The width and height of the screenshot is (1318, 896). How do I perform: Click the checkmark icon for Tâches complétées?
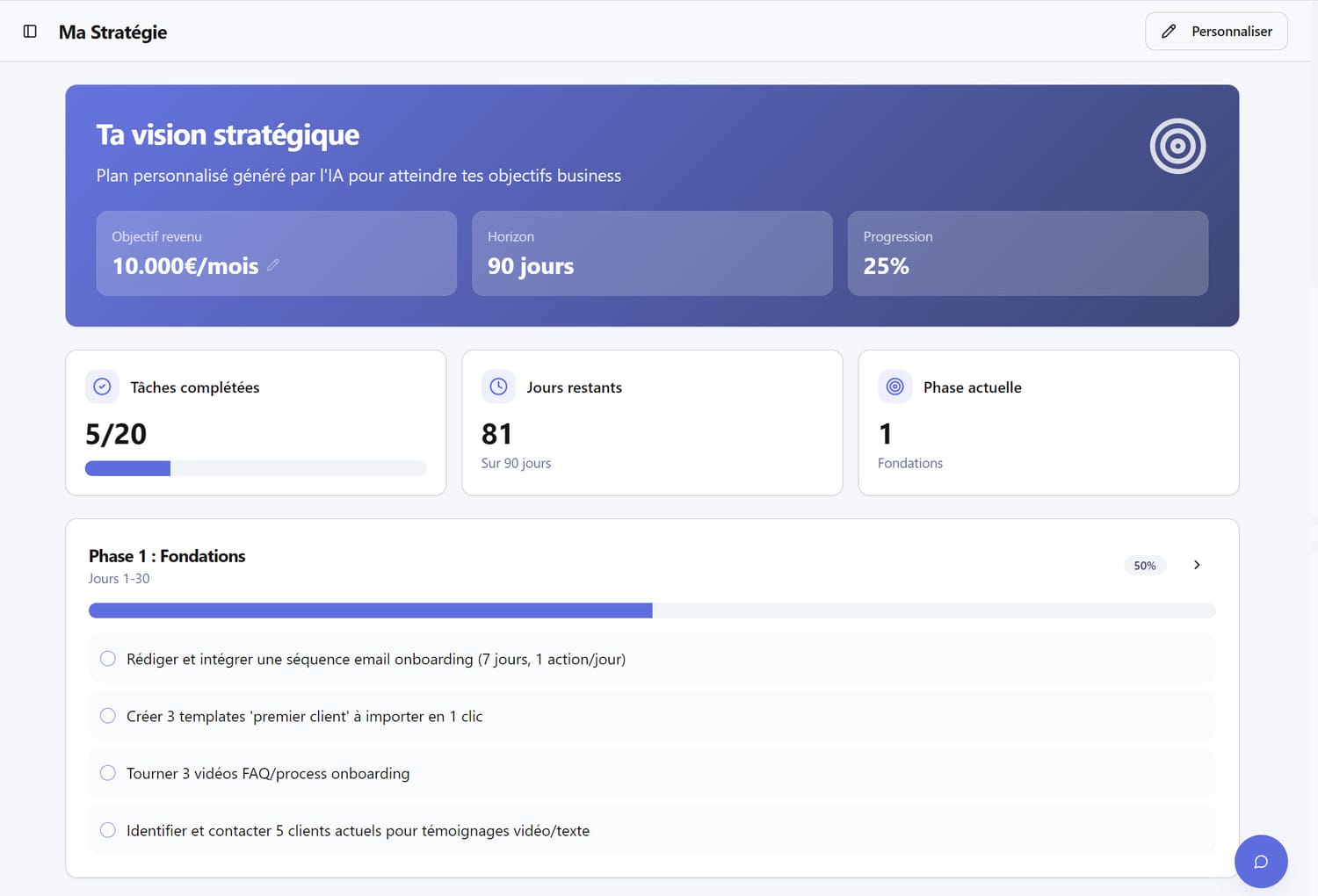(102, 387)
